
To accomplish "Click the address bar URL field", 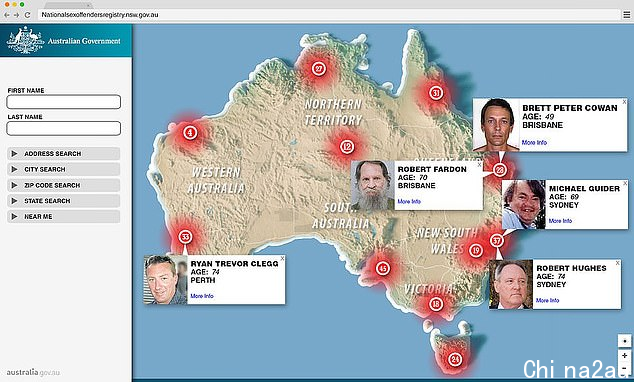I will 328,15.
